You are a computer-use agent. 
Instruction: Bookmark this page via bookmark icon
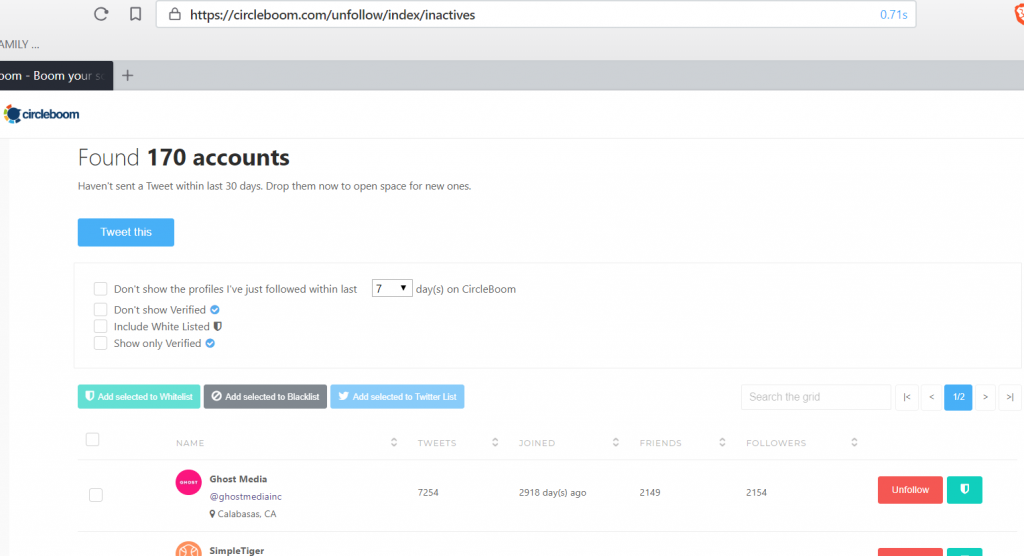pos(135,14)
